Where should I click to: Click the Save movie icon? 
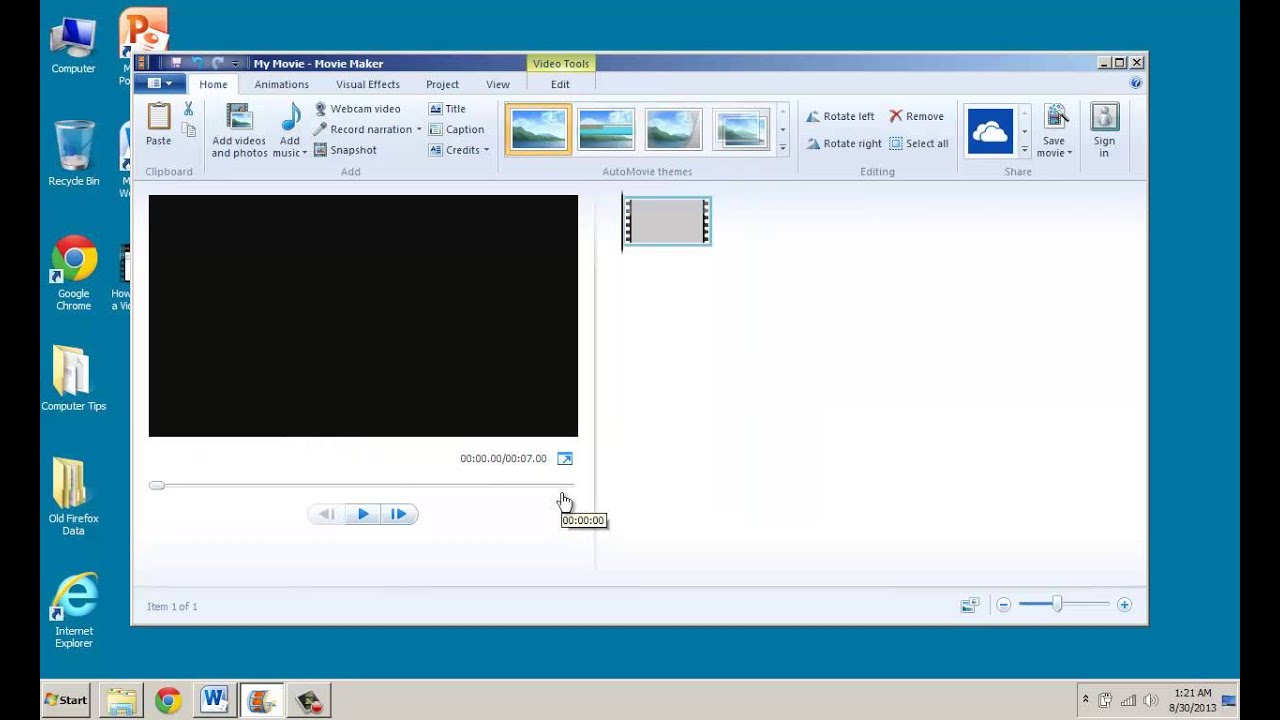click(1056, 117)
